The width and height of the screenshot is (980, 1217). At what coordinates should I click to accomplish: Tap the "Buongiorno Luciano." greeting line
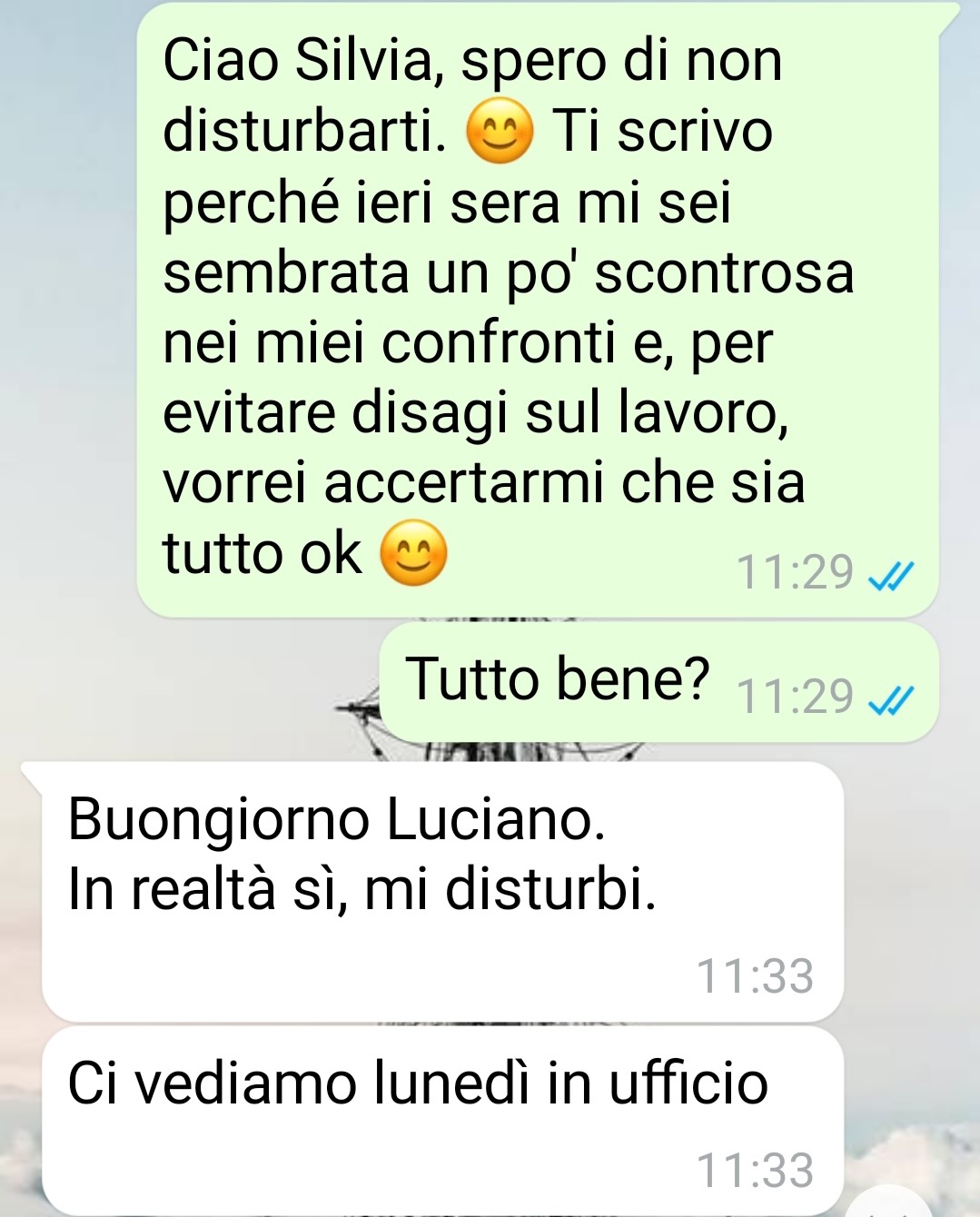(x=337, y=819)
